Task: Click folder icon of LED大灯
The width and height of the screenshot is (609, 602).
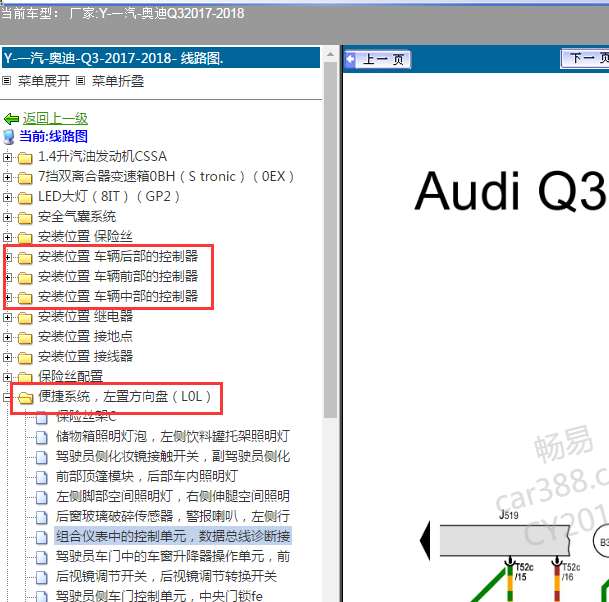Action: (x=25, y=198)
